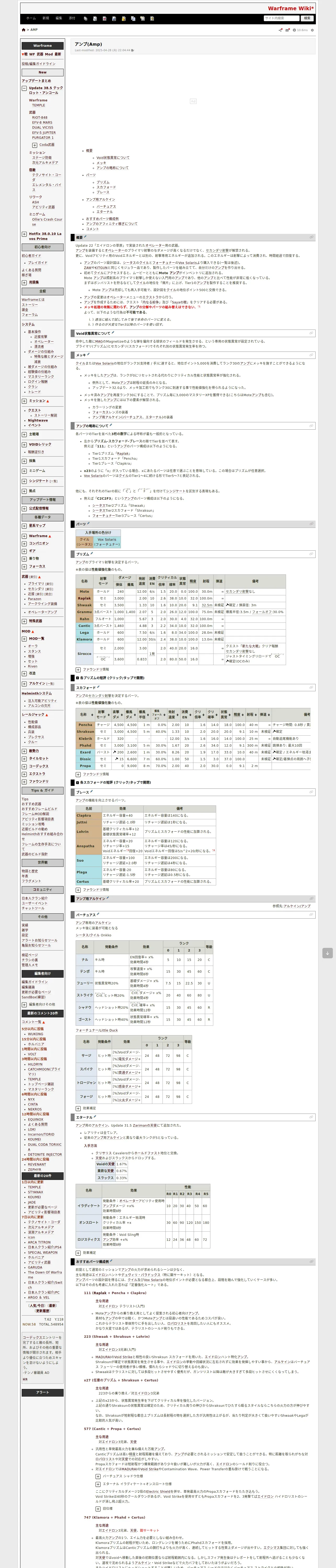336x1568 pixels.
Task: Open the Nightwave sidebar link
Action: coord(38,420)
